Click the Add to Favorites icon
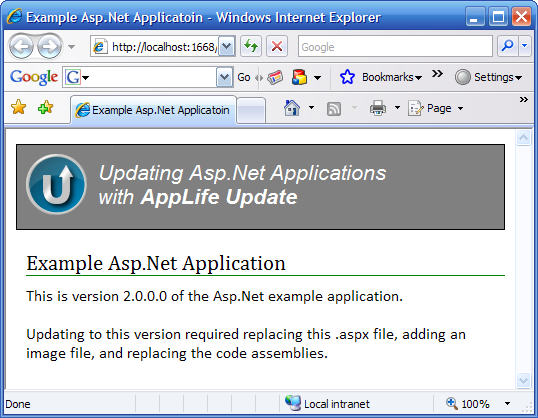Viewport: 538px width, 418px height. [x=46, y=107]
